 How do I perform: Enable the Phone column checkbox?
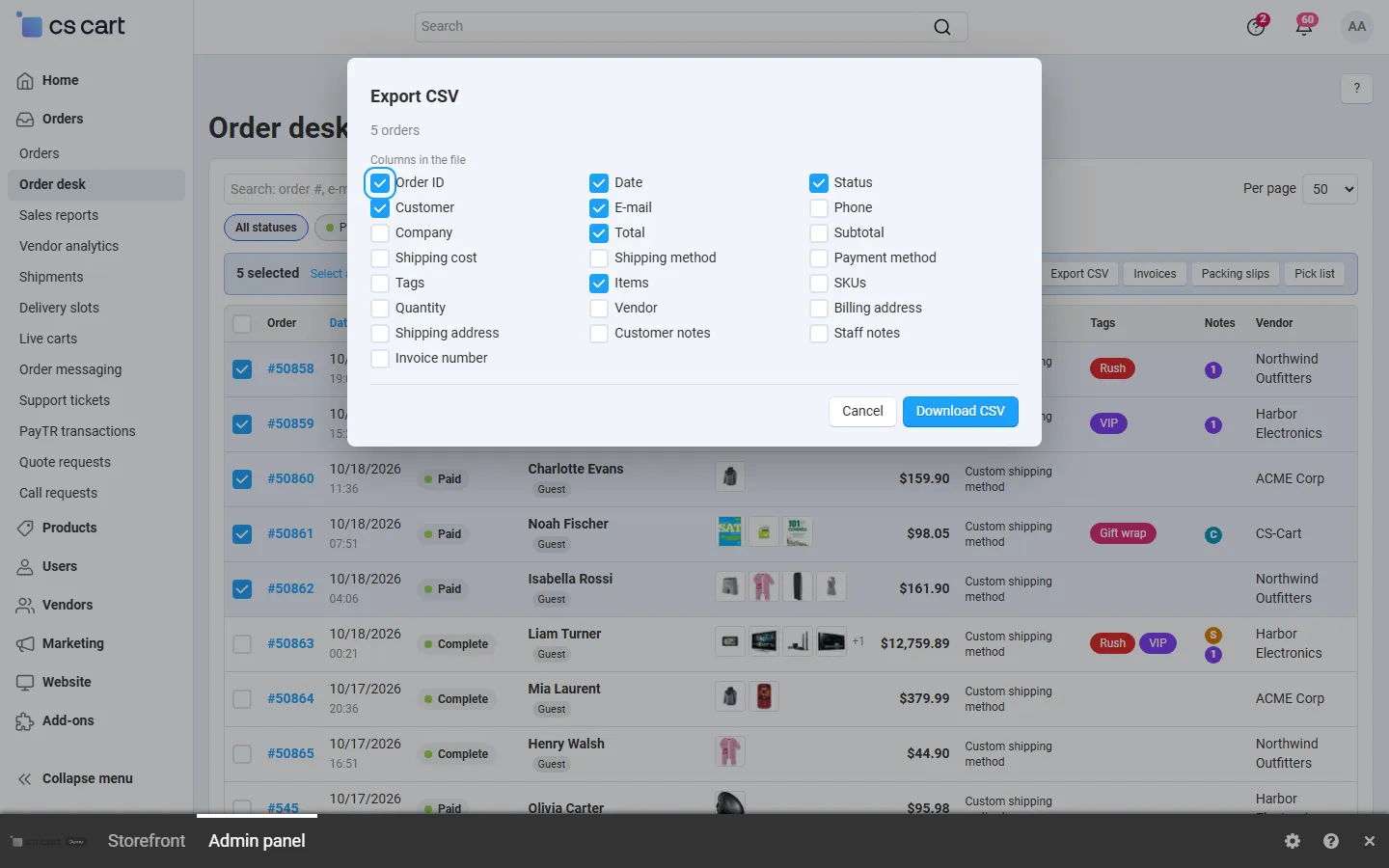tap(819, 207)
